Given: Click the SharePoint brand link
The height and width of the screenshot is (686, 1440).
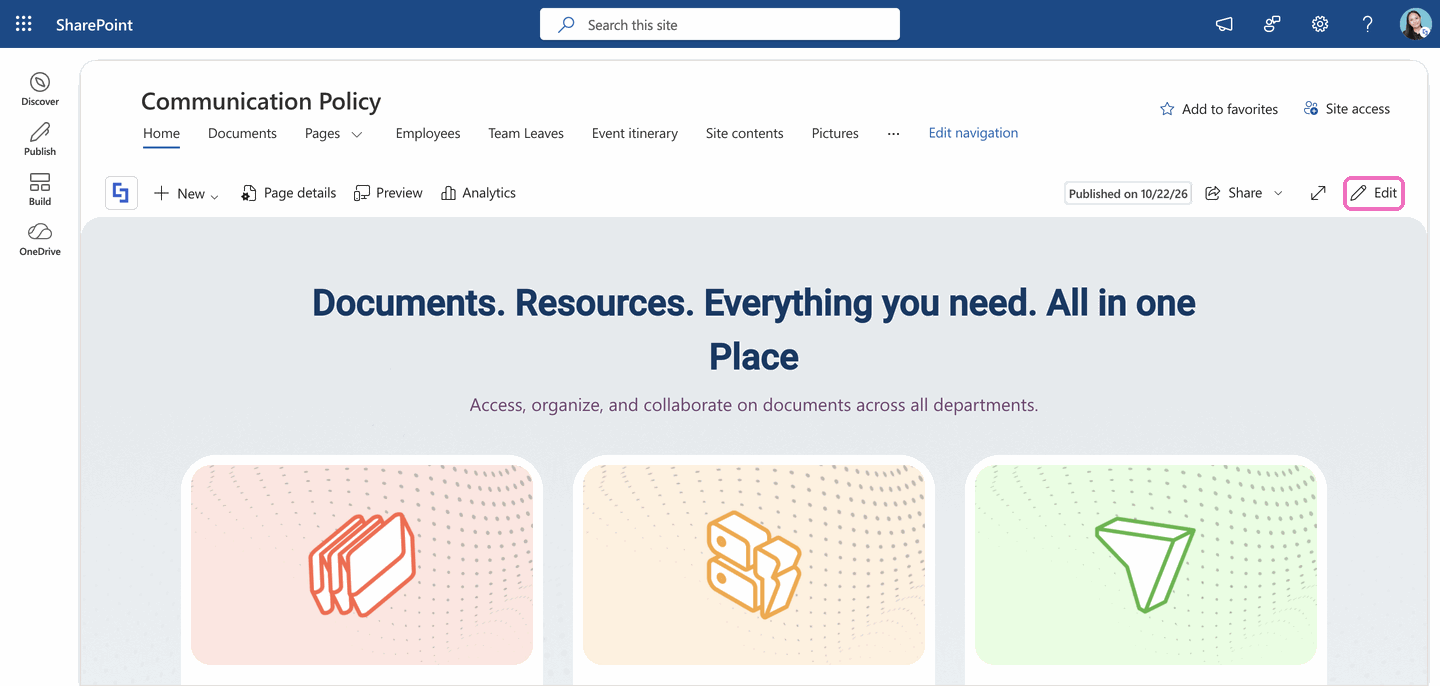Looking at the screenshot, I should coord(94,25).
